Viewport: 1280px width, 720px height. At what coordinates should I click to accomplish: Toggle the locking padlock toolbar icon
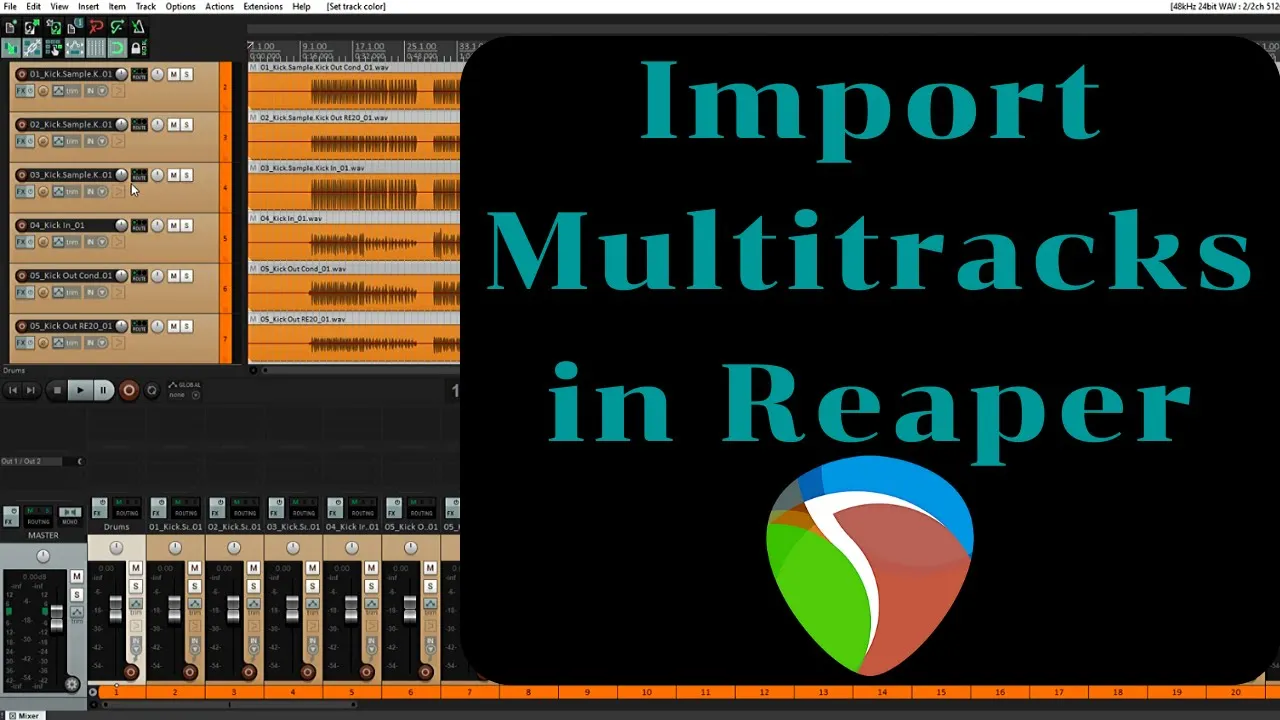139,48
